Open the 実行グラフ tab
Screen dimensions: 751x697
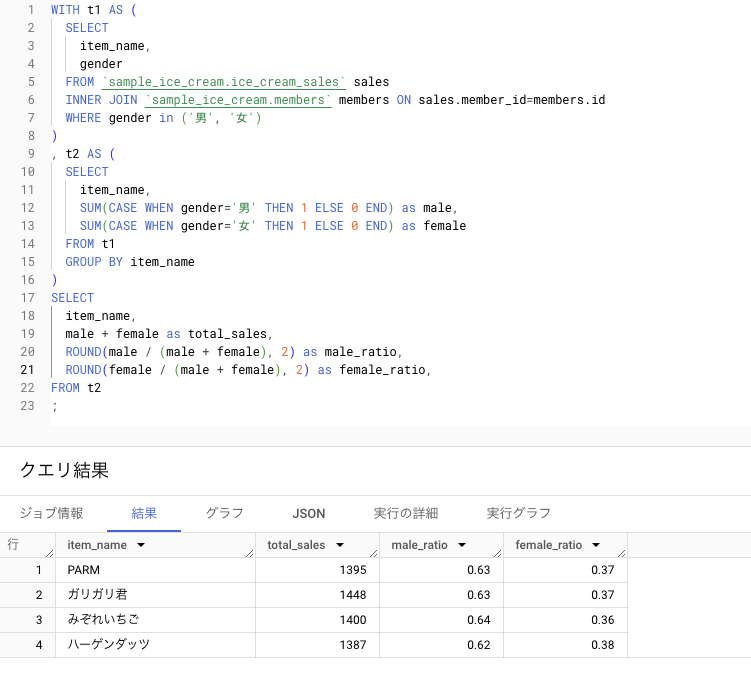[x=518, y=514]
